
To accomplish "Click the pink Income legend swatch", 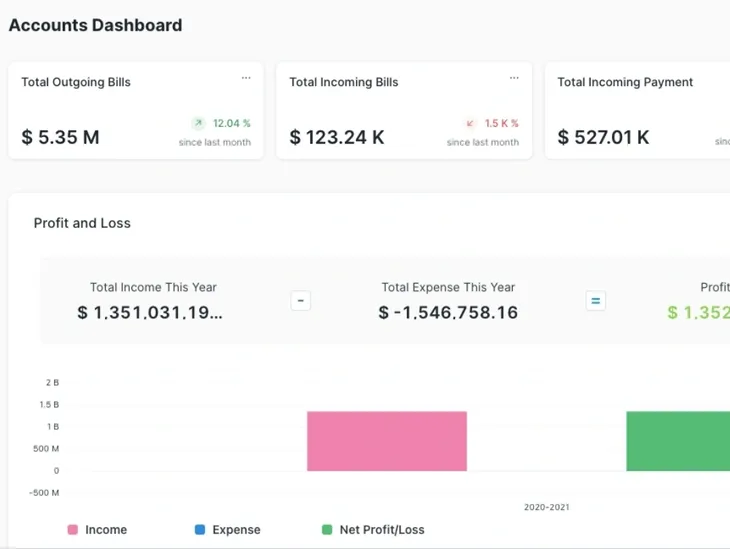I will pos(73,529).
